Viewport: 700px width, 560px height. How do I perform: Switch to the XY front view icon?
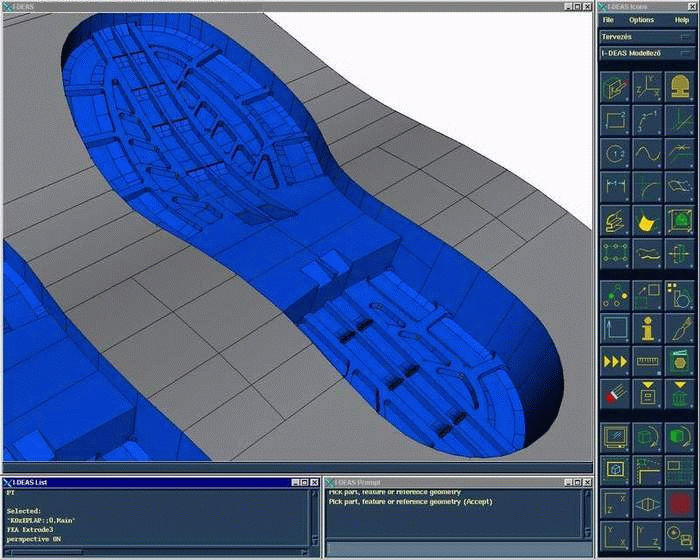[x=615, y=537]
